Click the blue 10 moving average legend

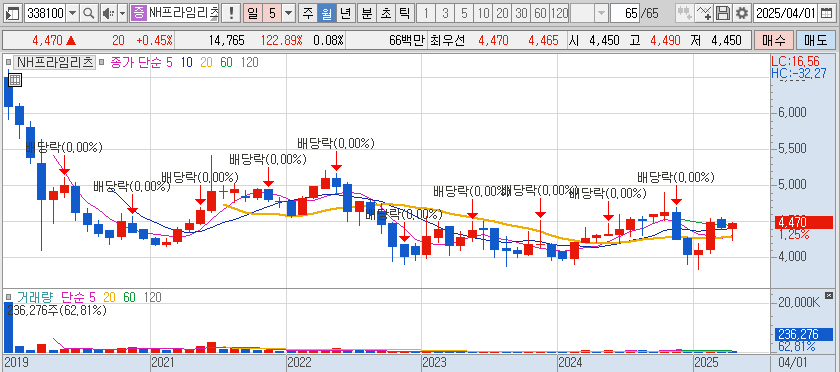(186, 62)
